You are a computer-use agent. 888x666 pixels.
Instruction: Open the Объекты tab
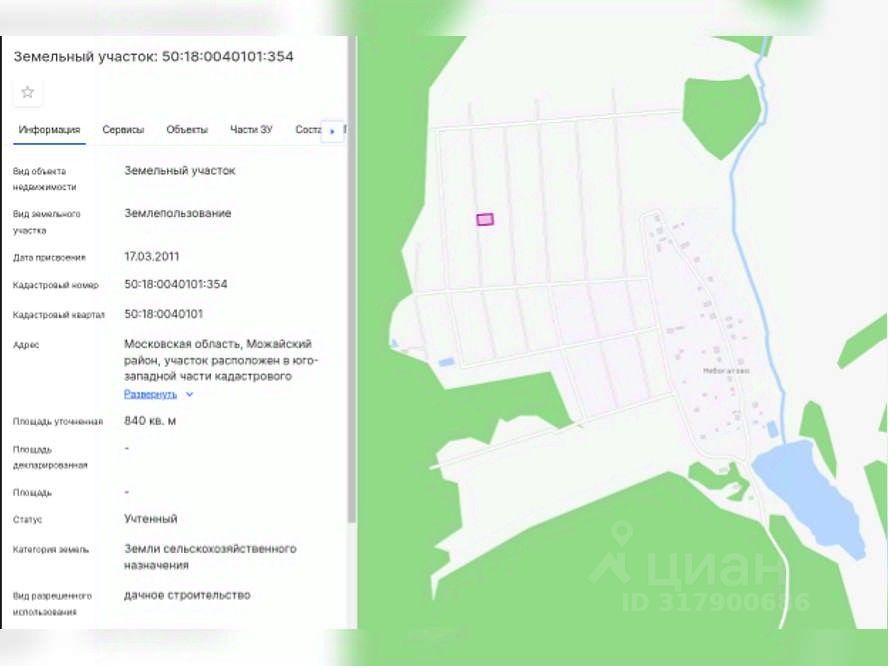tap(187, 130)
